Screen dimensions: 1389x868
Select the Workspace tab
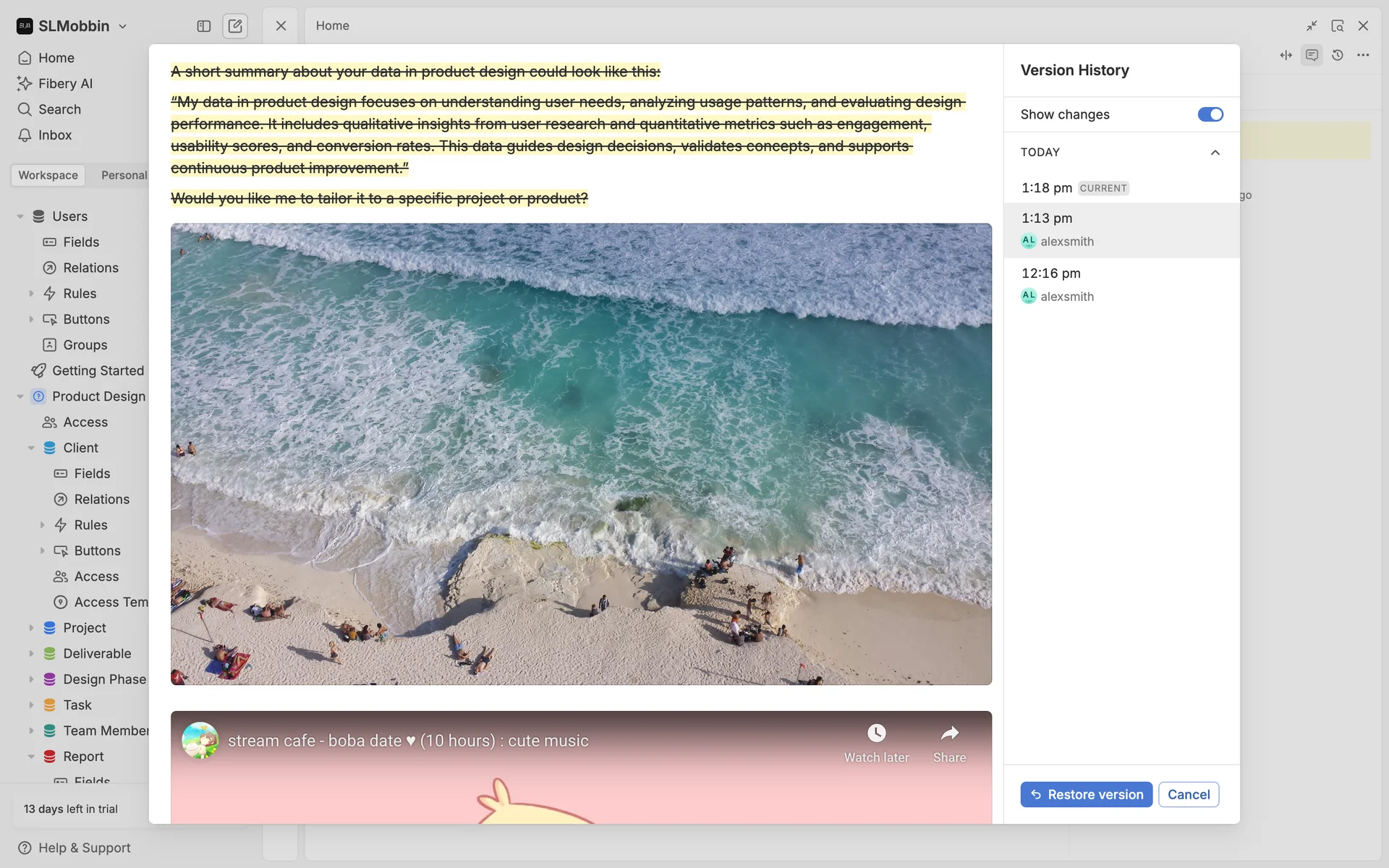tap(48, 175)
